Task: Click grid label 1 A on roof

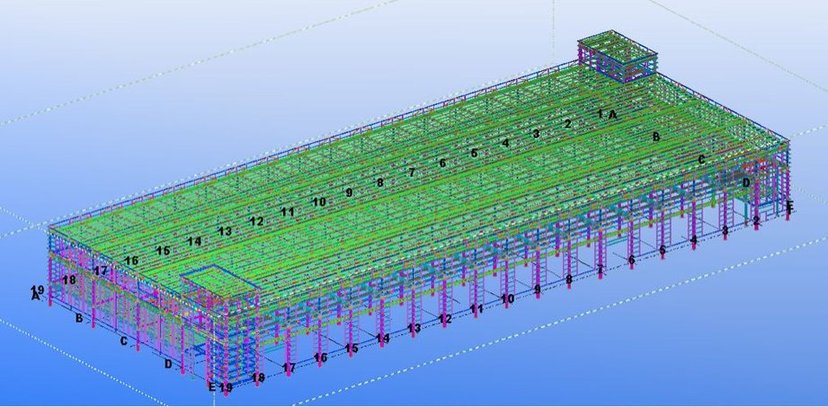Action: point(607,115)
